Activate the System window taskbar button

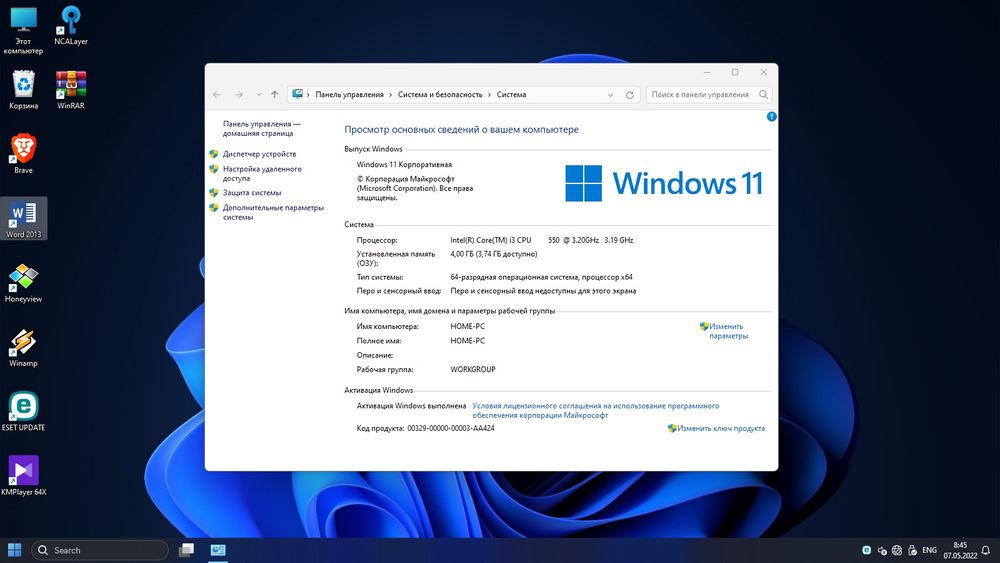point(218,550)
